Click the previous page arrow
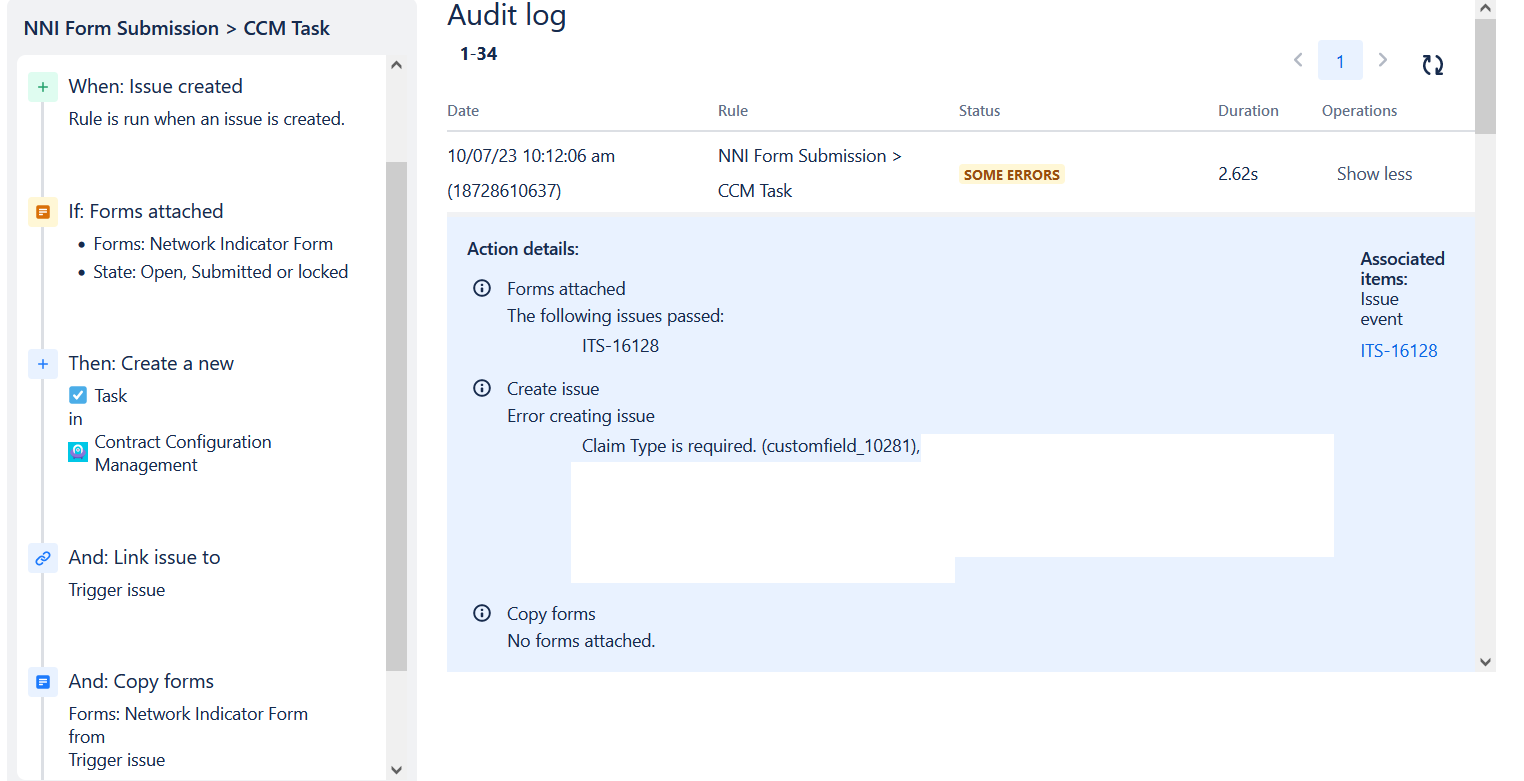1524x781 pixels. coord(1297,60)
